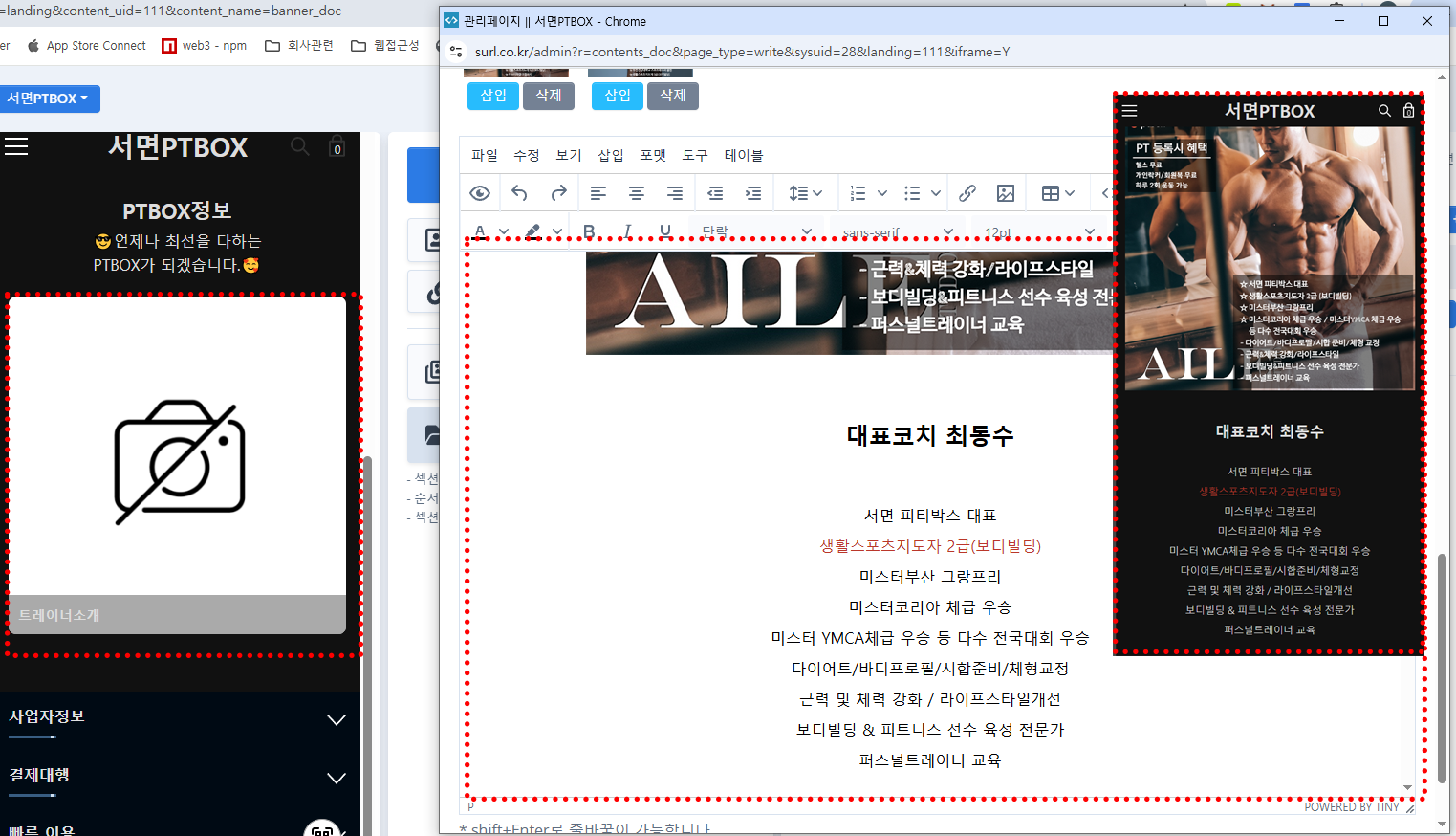The image size is (1456, 836).
Task: Open the insert image dialog icon
Action: (1006, 193)
